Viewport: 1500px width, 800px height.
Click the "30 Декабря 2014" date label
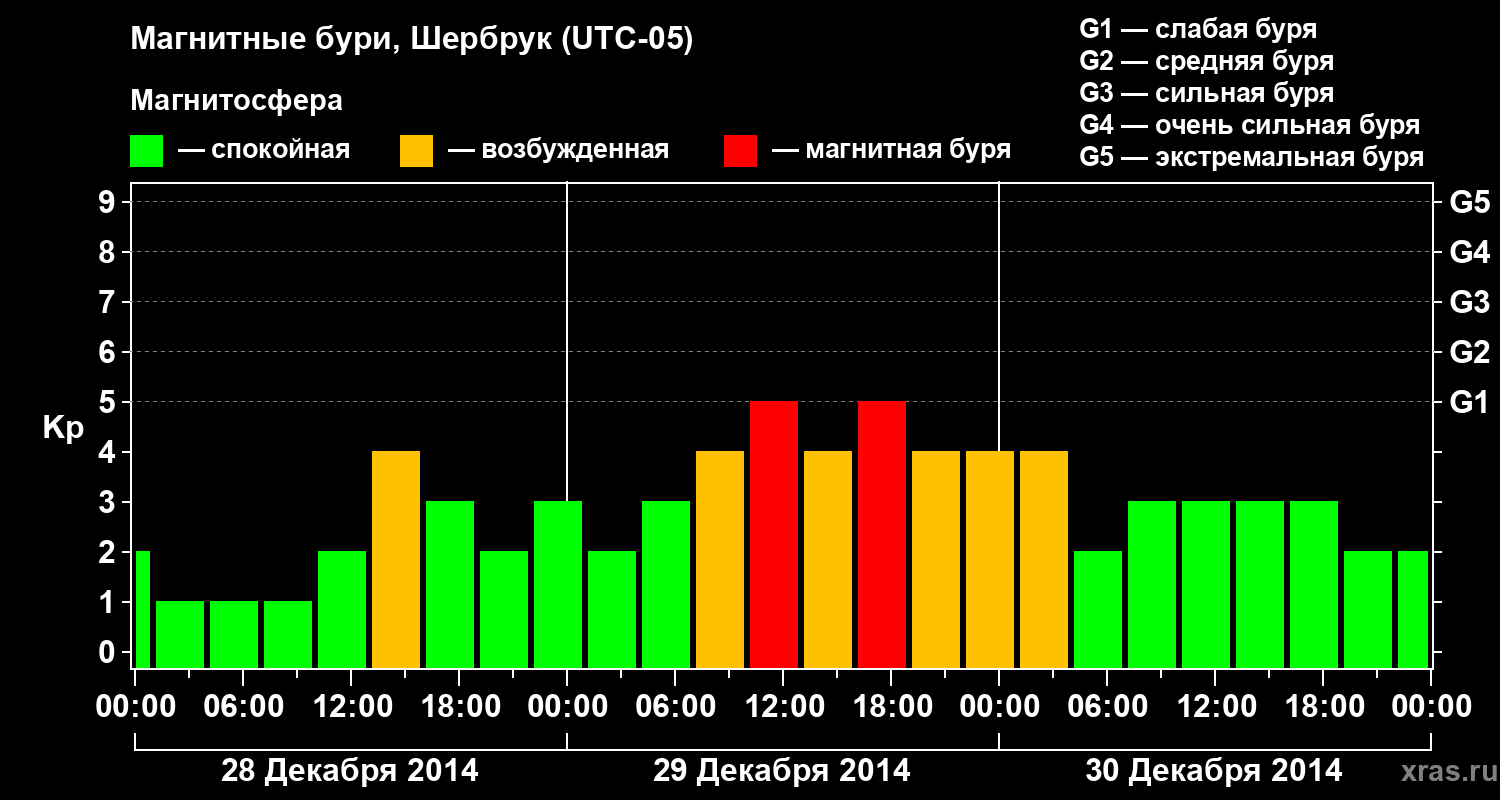pyautogui.click(x=1214, y=771)
